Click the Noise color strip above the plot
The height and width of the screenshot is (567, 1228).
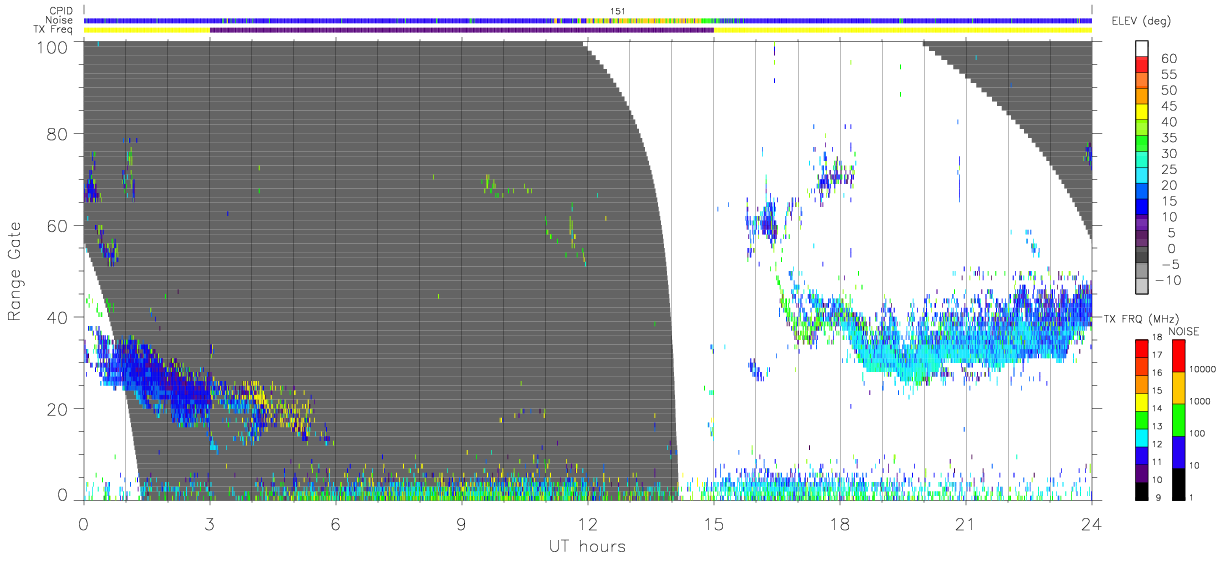click(587, 20)
